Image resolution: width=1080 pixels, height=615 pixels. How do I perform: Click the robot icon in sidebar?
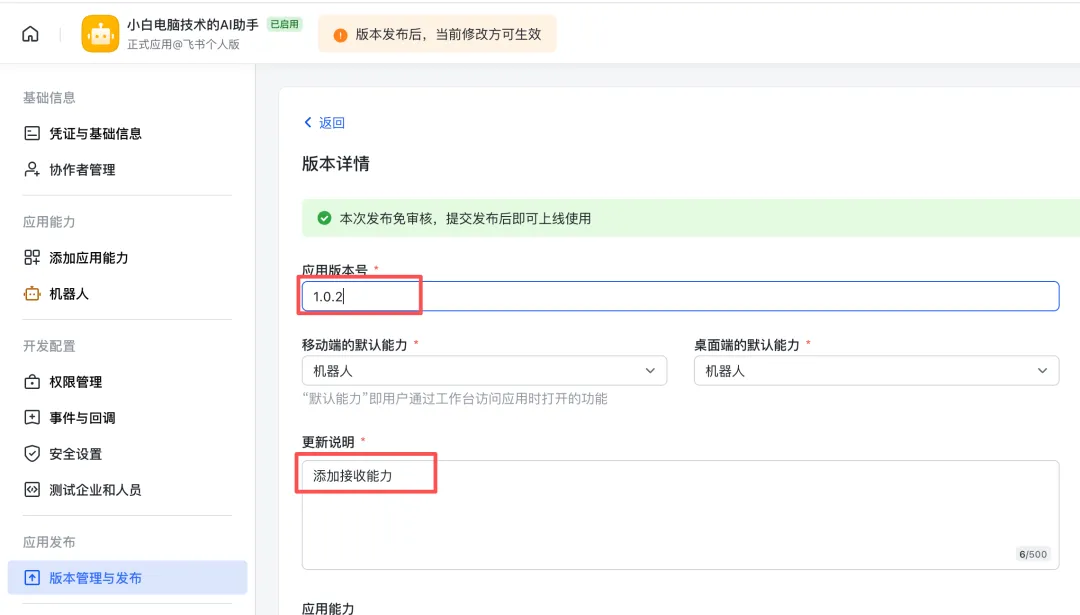click(32, 294)
